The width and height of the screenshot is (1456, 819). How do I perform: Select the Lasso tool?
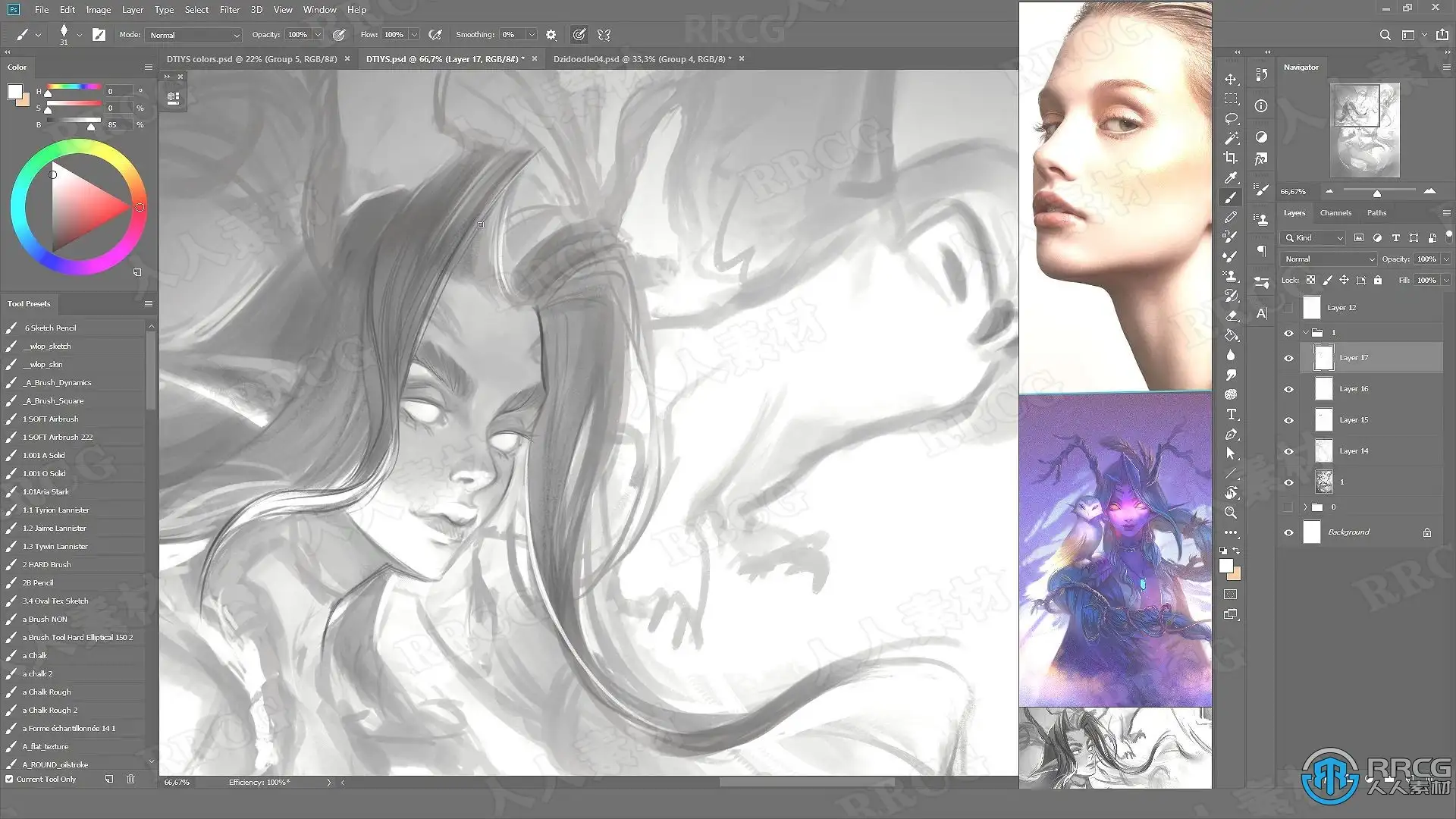click(1231, 119)
